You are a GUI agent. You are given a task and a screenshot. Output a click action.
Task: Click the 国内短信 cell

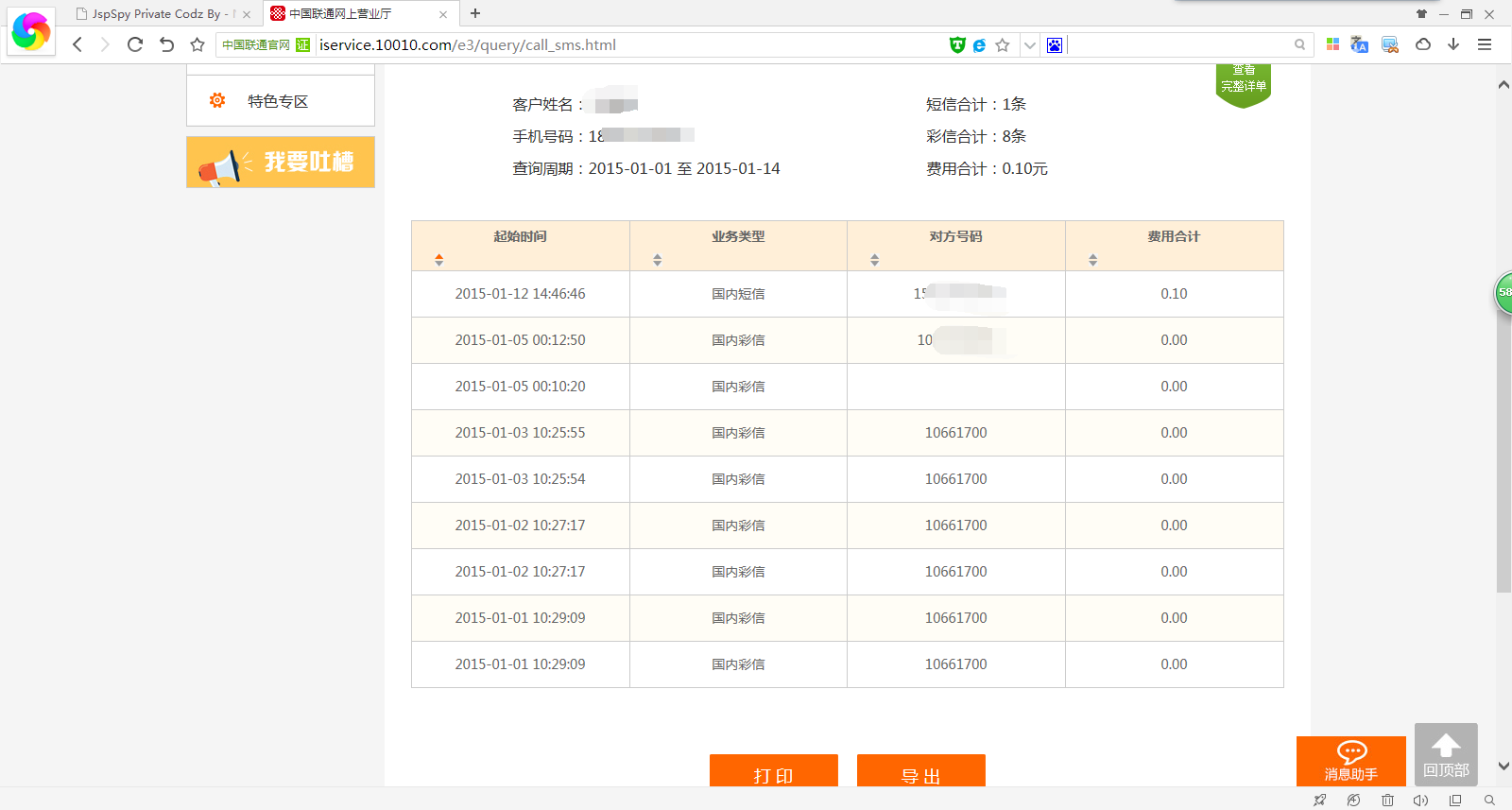click(x=738, y=294)
